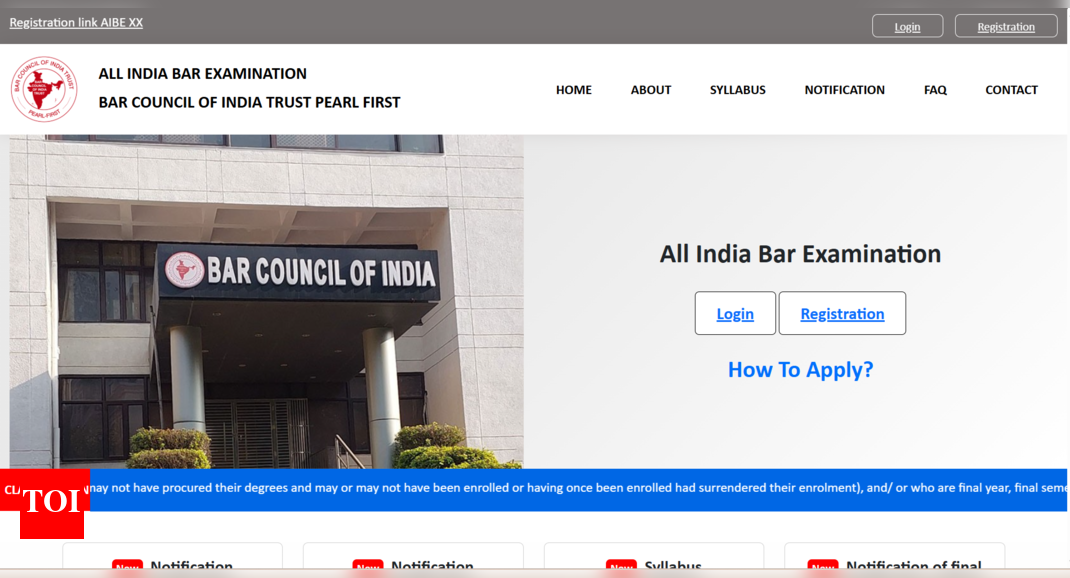This screenshot has width=1070, height=578.
Task: Open the FAQ page
Action: 934,89
